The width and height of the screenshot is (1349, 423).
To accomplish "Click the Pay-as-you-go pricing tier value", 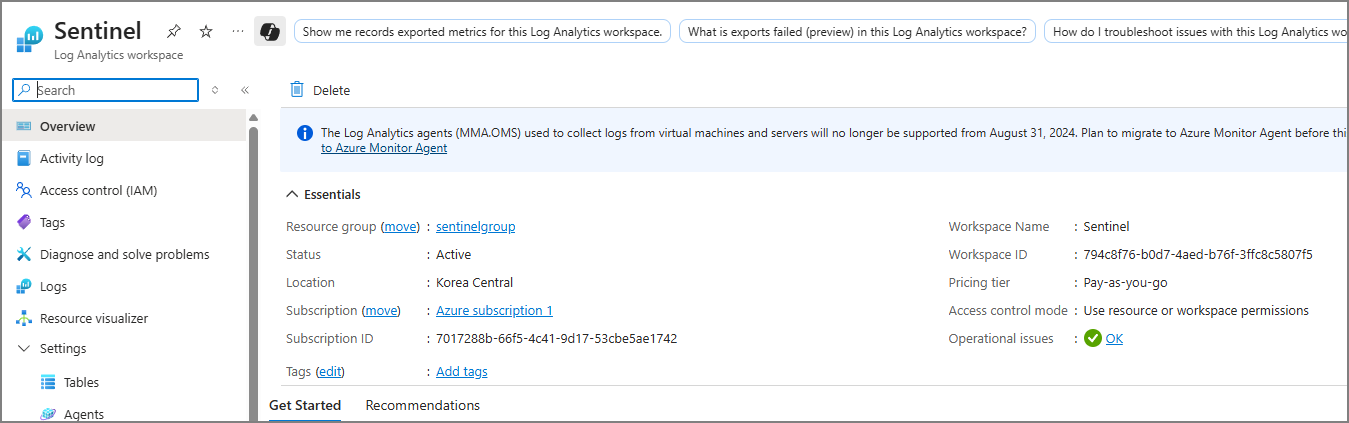I will coord(1125,282).
